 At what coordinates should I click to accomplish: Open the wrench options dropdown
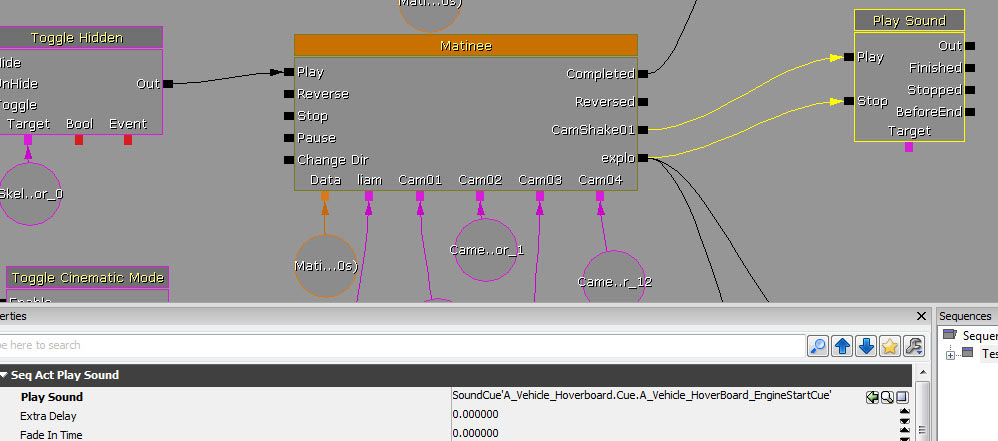[913, 346]
